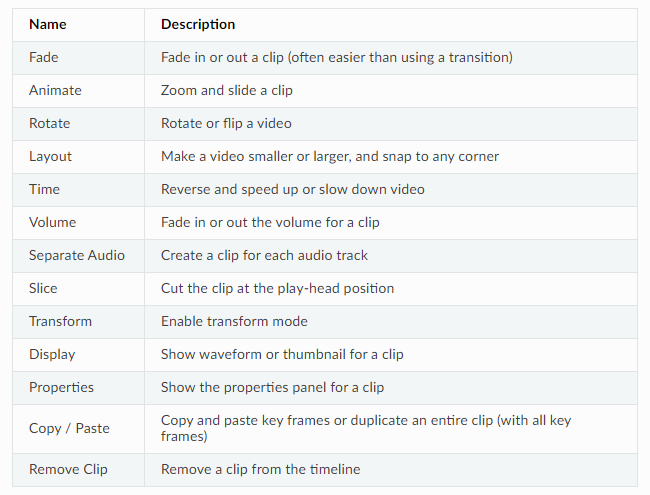
Task: Click the 'Zoom and slide a clip' description
Action: pyautogui.click(x=227, y=90)
